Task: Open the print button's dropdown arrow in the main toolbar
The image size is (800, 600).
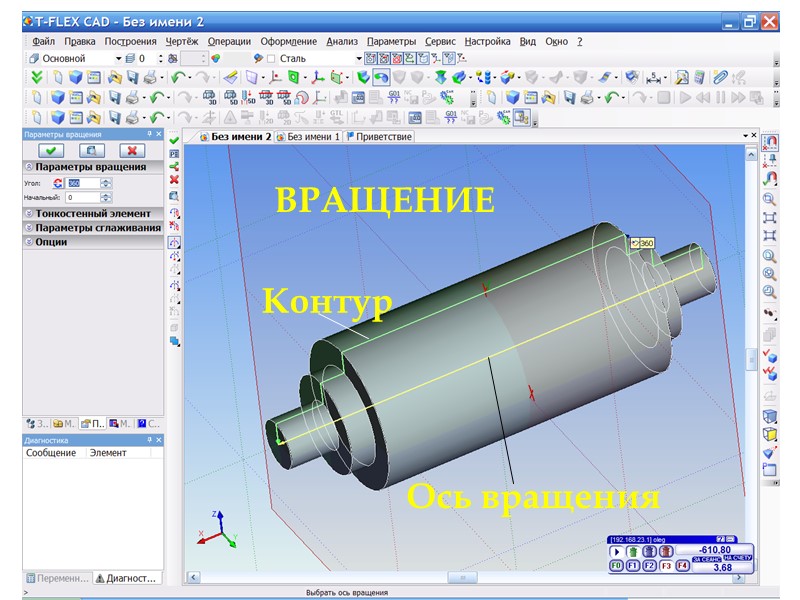Action: click(162, 78)
